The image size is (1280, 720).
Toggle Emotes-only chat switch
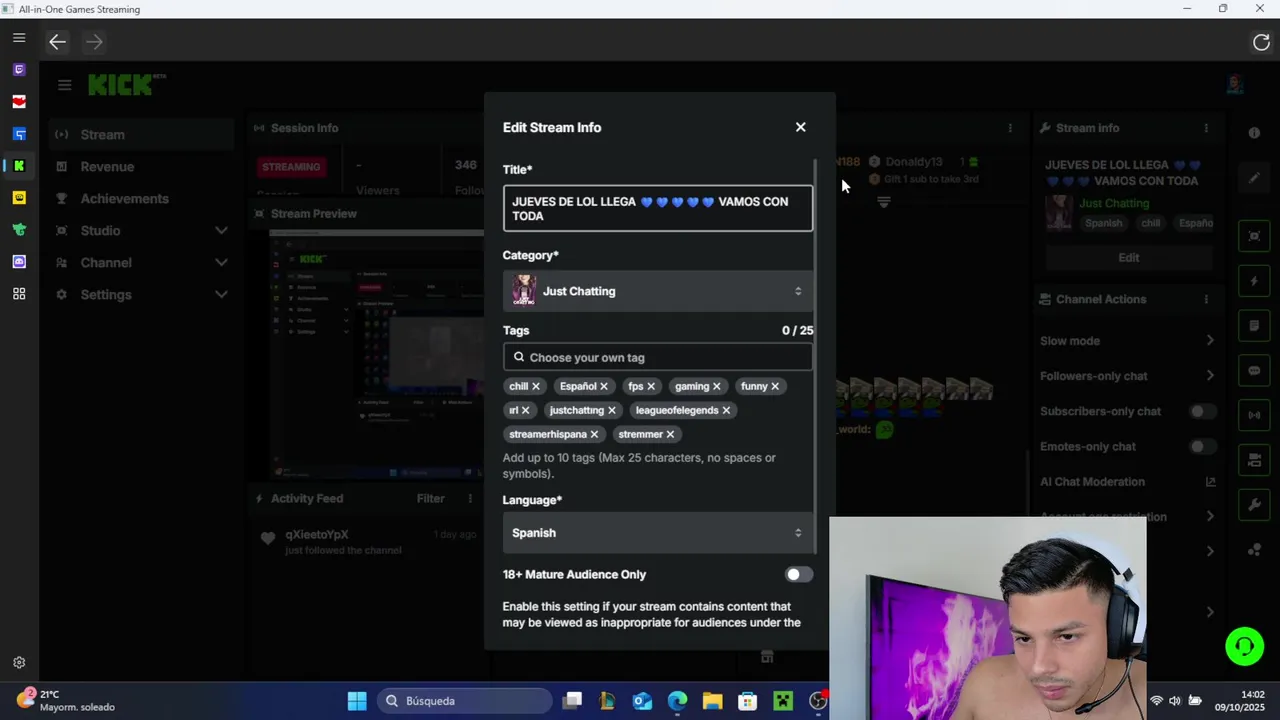point(1203,446)
